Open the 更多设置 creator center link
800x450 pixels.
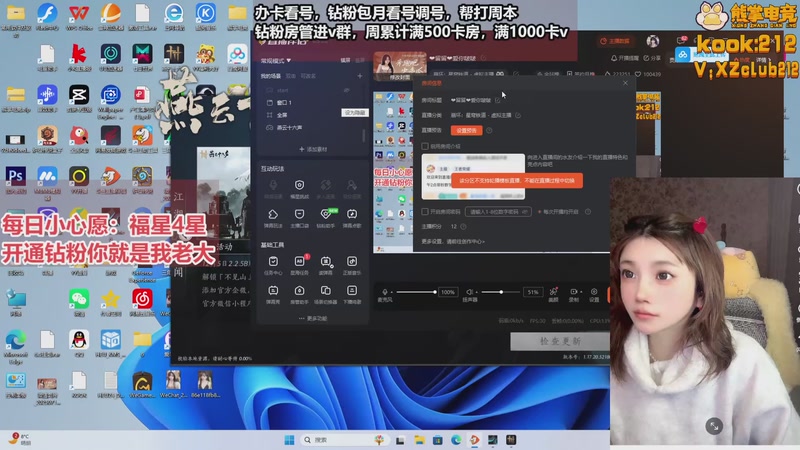[x=453, y=241]
